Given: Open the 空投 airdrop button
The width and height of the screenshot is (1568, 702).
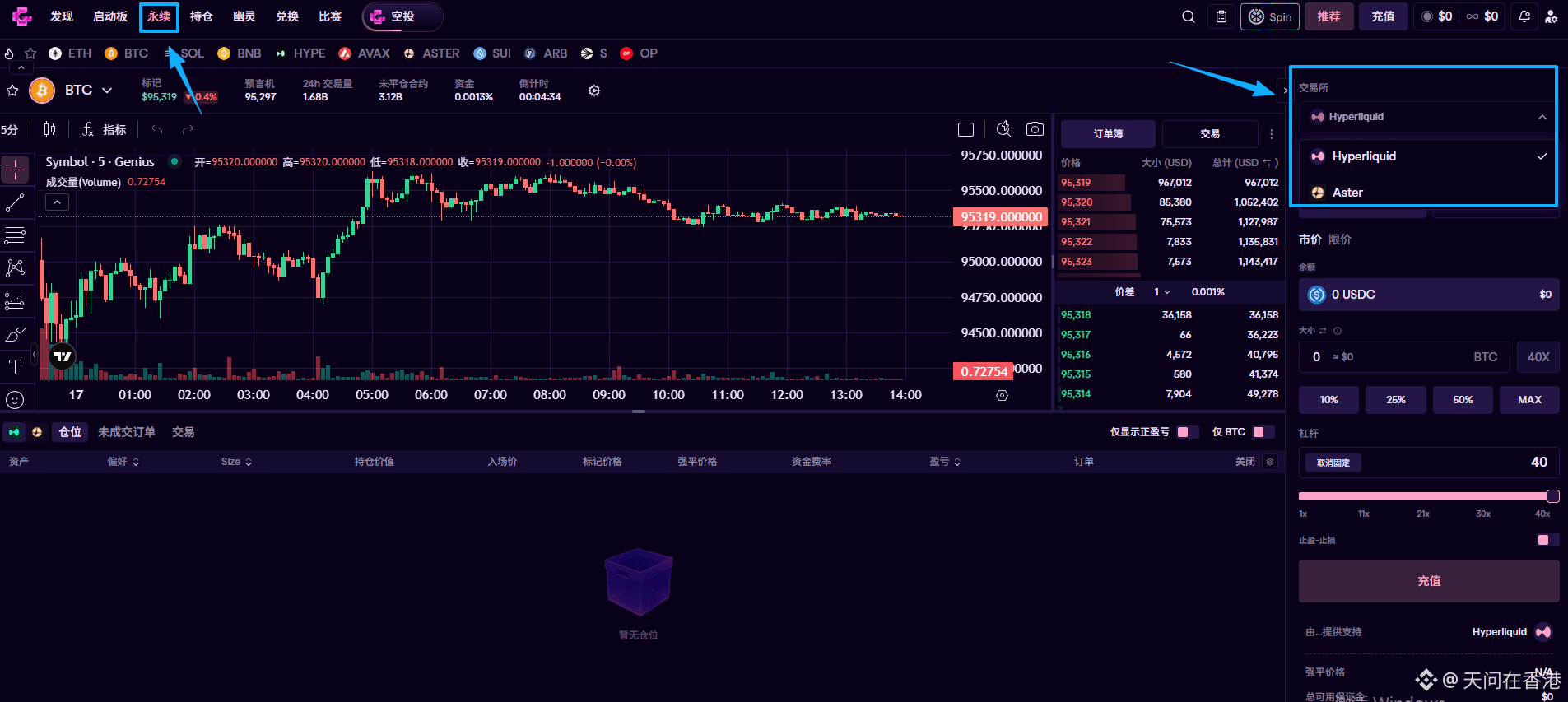Looking at the screenshot, I should pyautogui.click(x=402, y=16).
